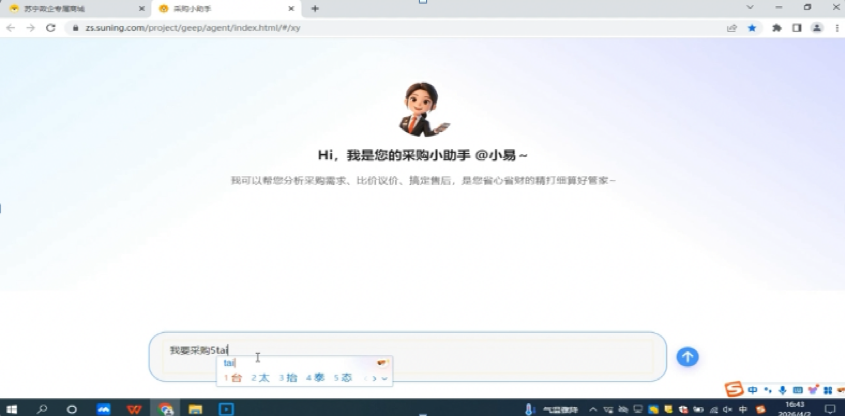
Task: Open Sogou toolbox grid icon
Action: pos(827,390)
